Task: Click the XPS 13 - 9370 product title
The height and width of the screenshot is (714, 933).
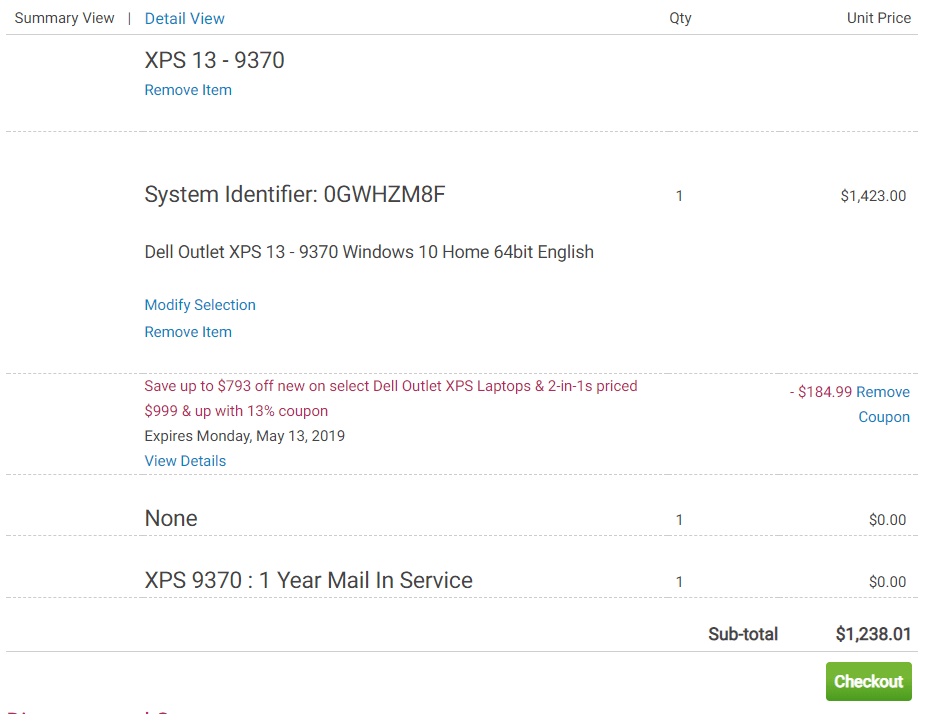Action: (x=215, y=60)
